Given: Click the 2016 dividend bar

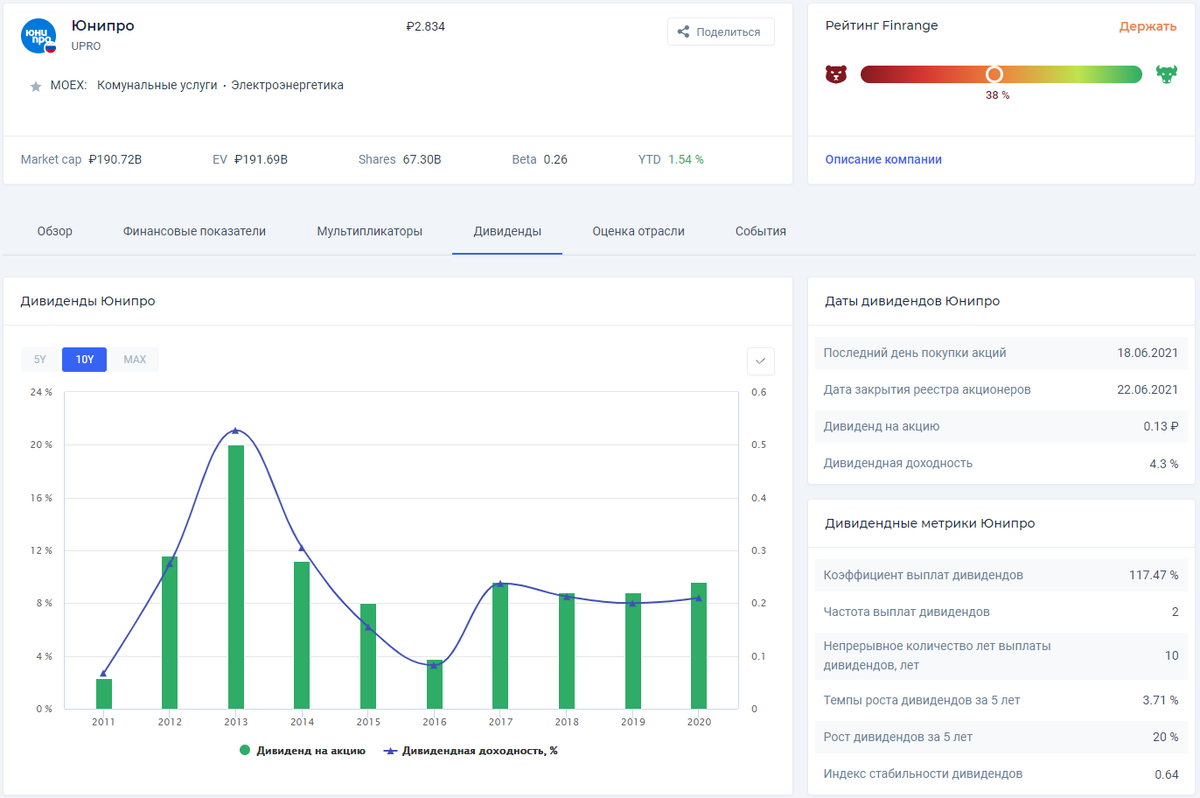Looking at the screenshot, I should point(434,685).
